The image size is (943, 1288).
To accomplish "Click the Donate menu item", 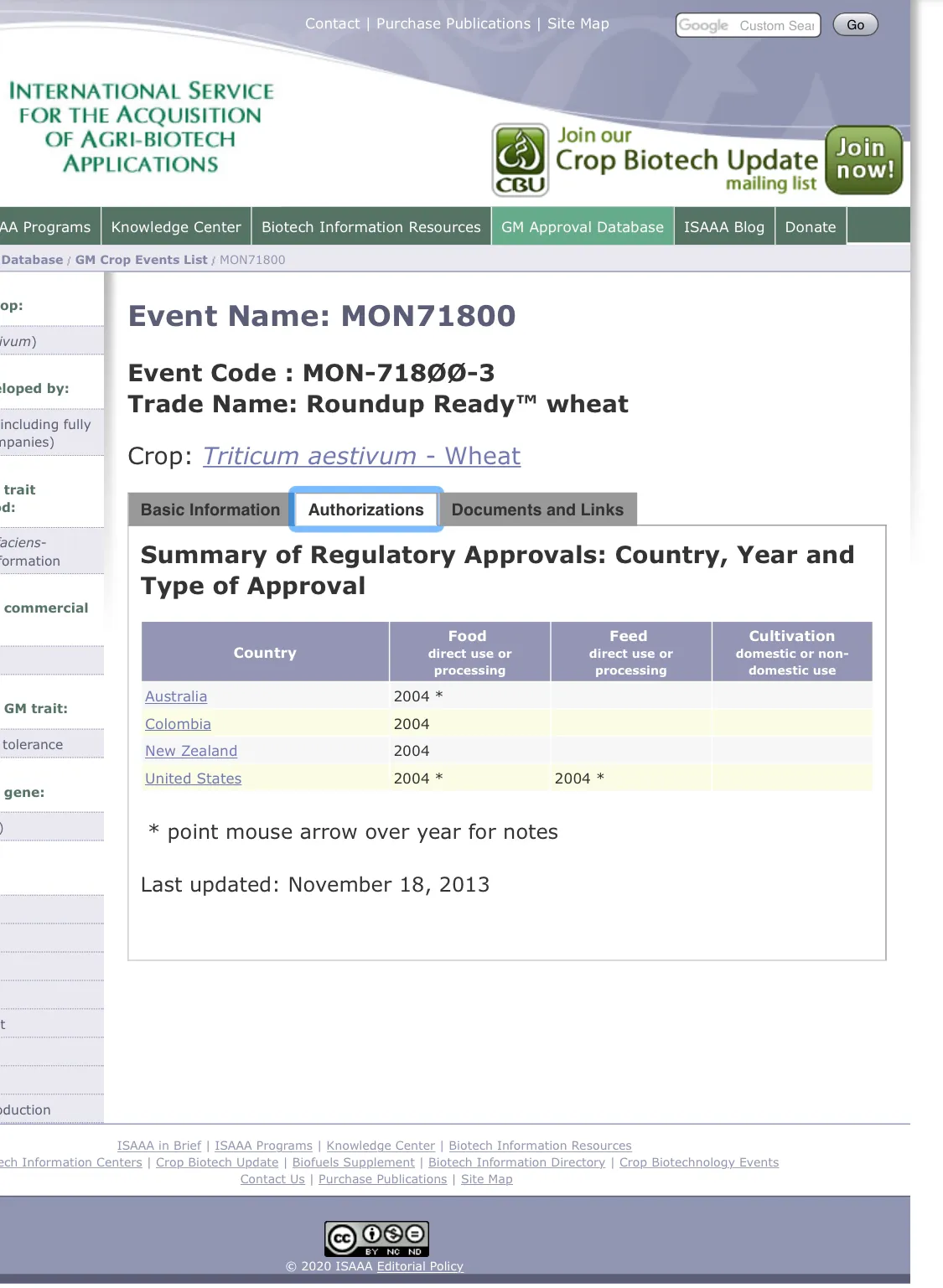I will coord(811,226).
